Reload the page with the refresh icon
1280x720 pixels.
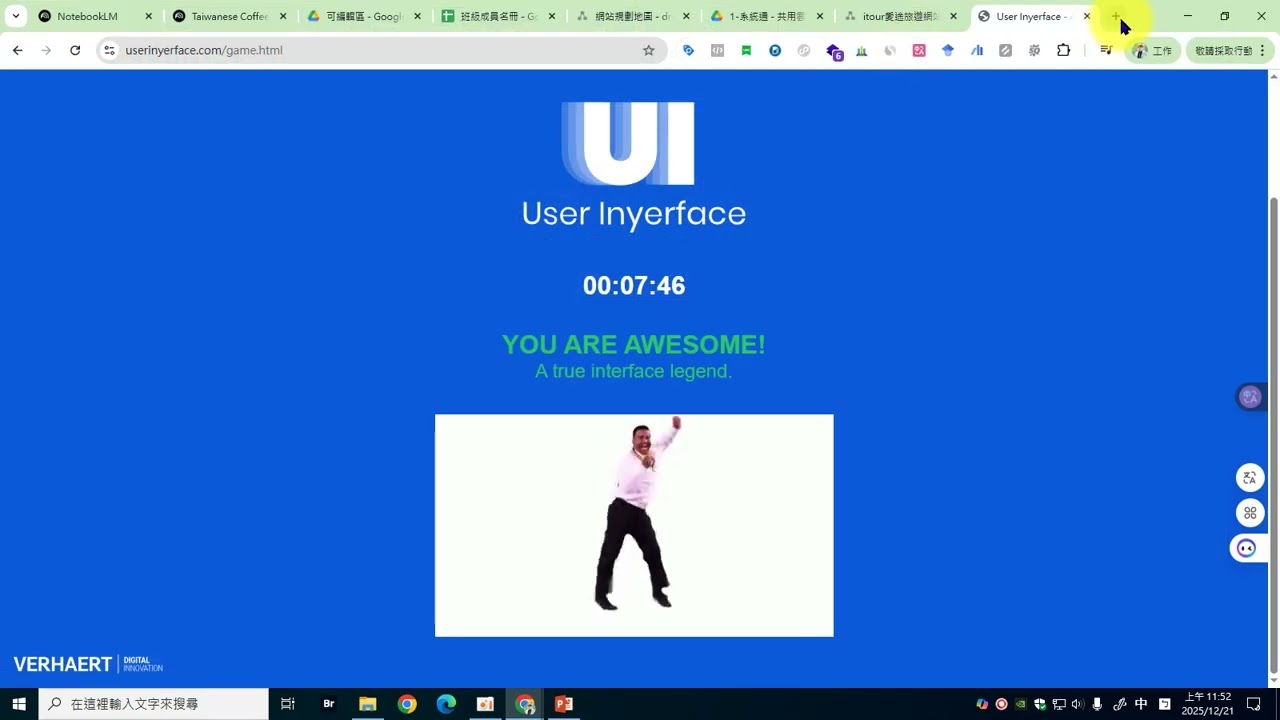coord(75,50)
